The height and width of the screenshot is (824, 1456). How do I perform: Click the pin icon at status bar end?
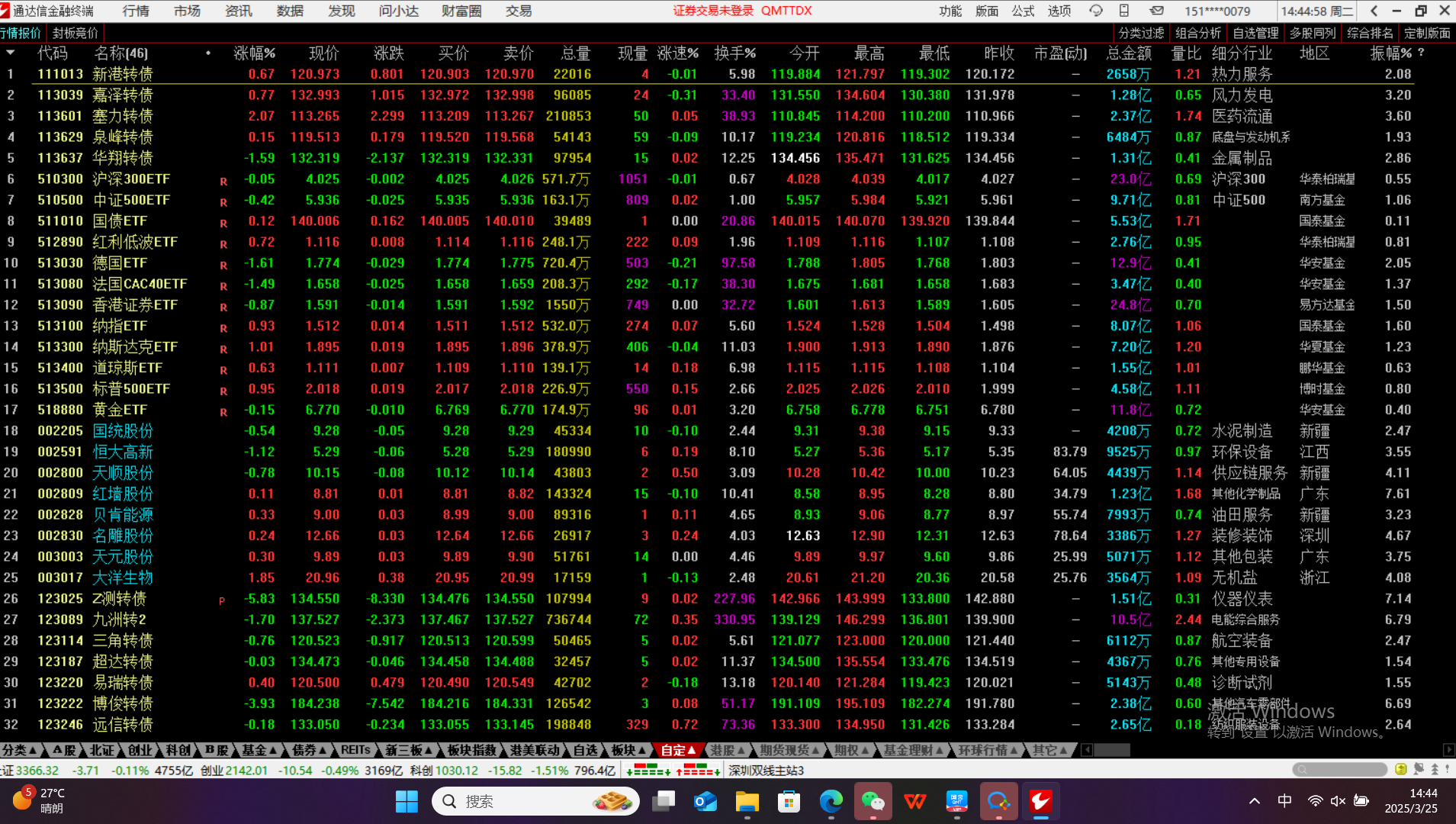pyautogui.click(x=1448, y=769)
